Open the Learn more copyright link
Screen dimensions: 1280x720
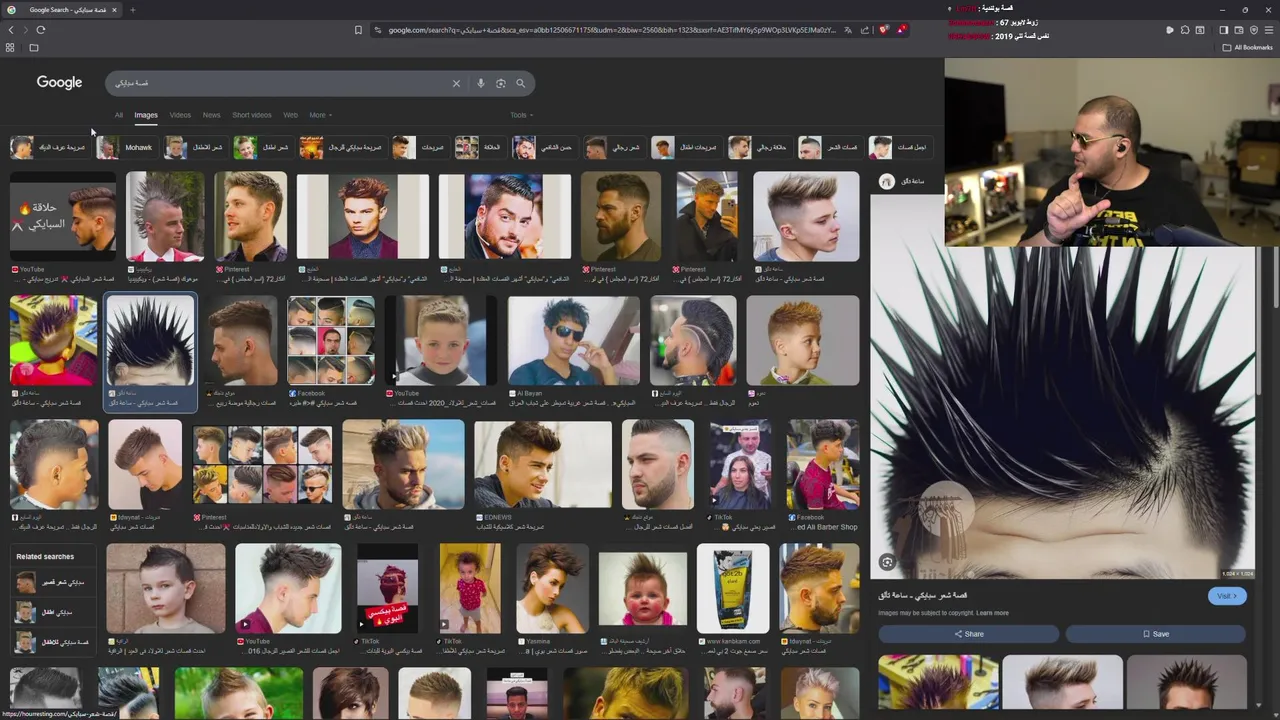(x=992, y=613)
